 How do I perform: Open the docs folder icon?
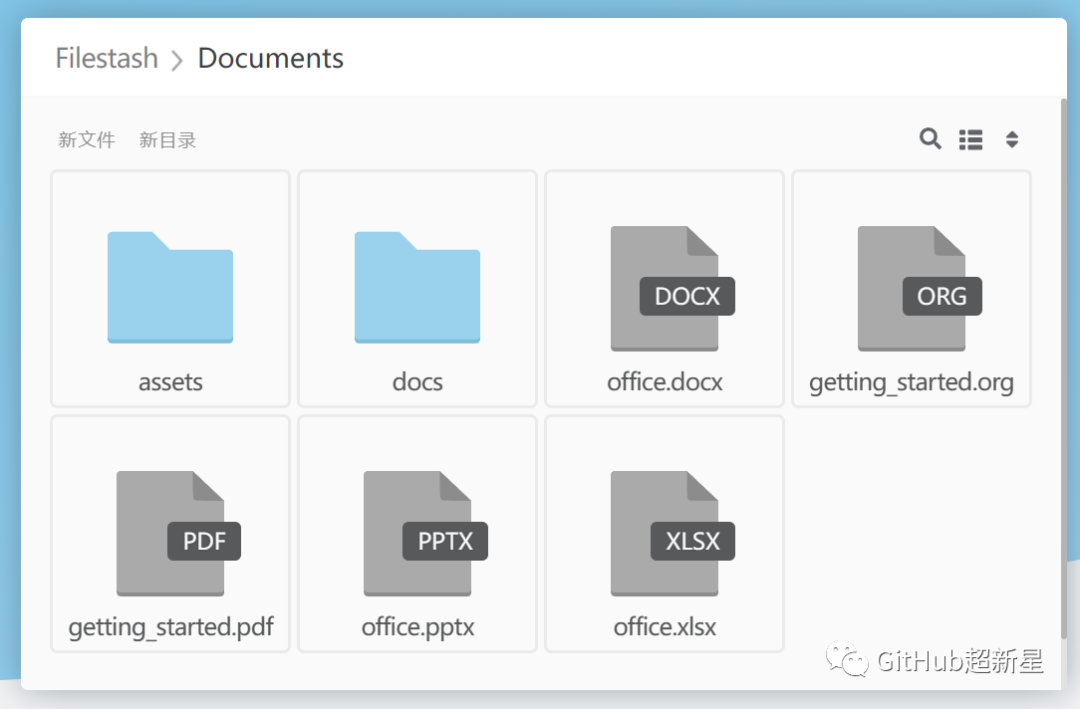coord(417,287)
